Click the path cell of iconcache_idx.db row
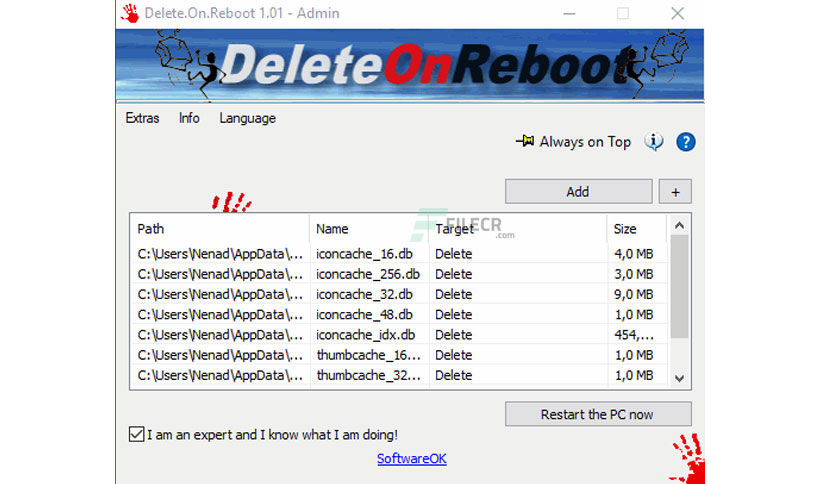The image size is (836, 484). pos(220,335)
